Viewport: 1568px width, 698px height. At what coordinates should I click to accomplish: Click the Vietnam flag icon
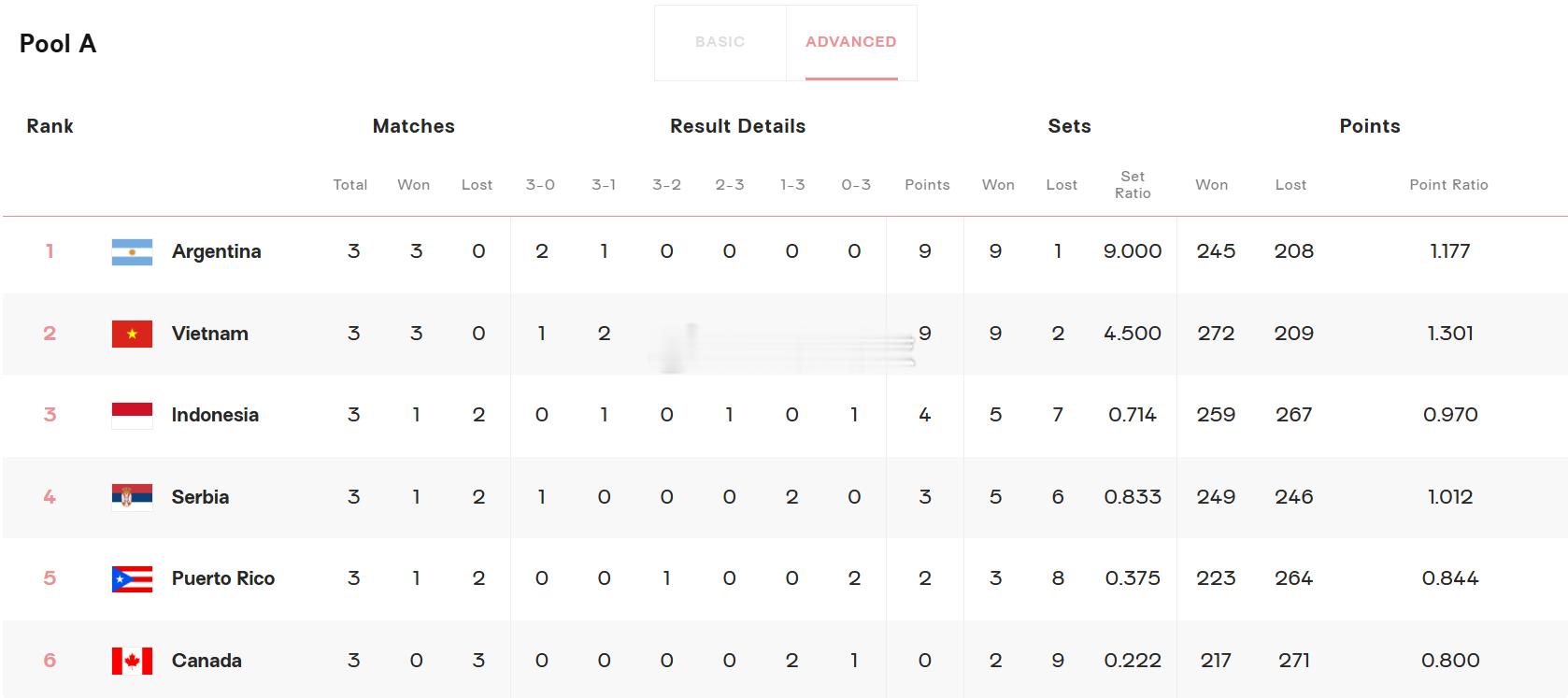coord(132,334)
